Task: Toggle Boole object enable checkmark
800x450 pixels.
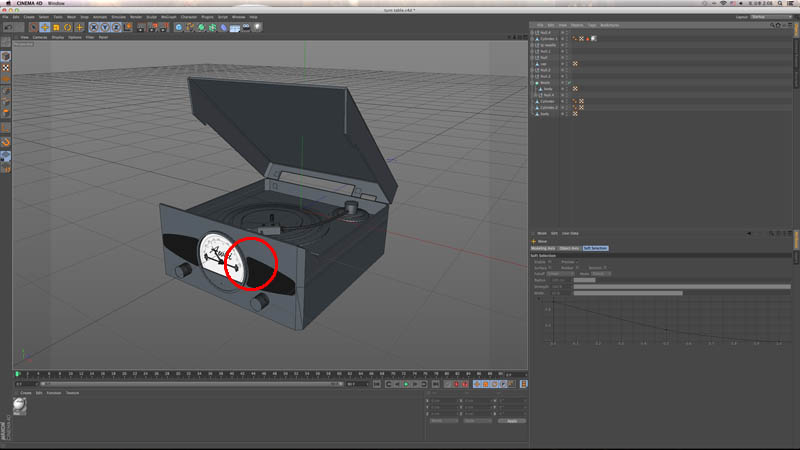Action: [x=570, y=83]
